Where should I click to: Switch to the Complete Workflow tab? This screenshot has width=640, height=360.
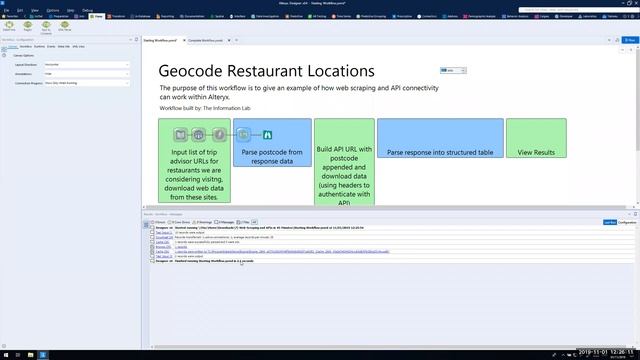(x=205, y=40)
